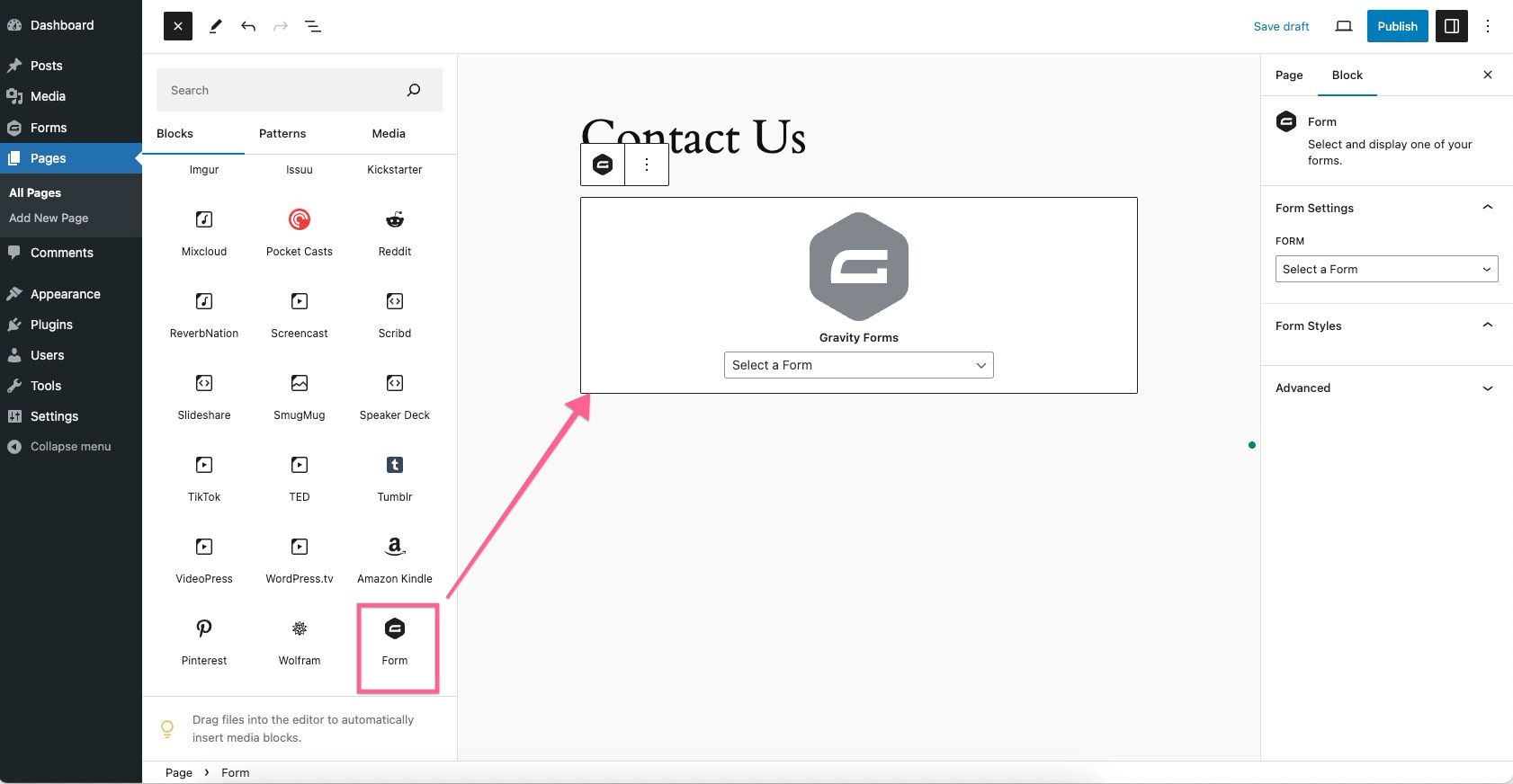Switch to the Page settings tab

coord(1289,75)
